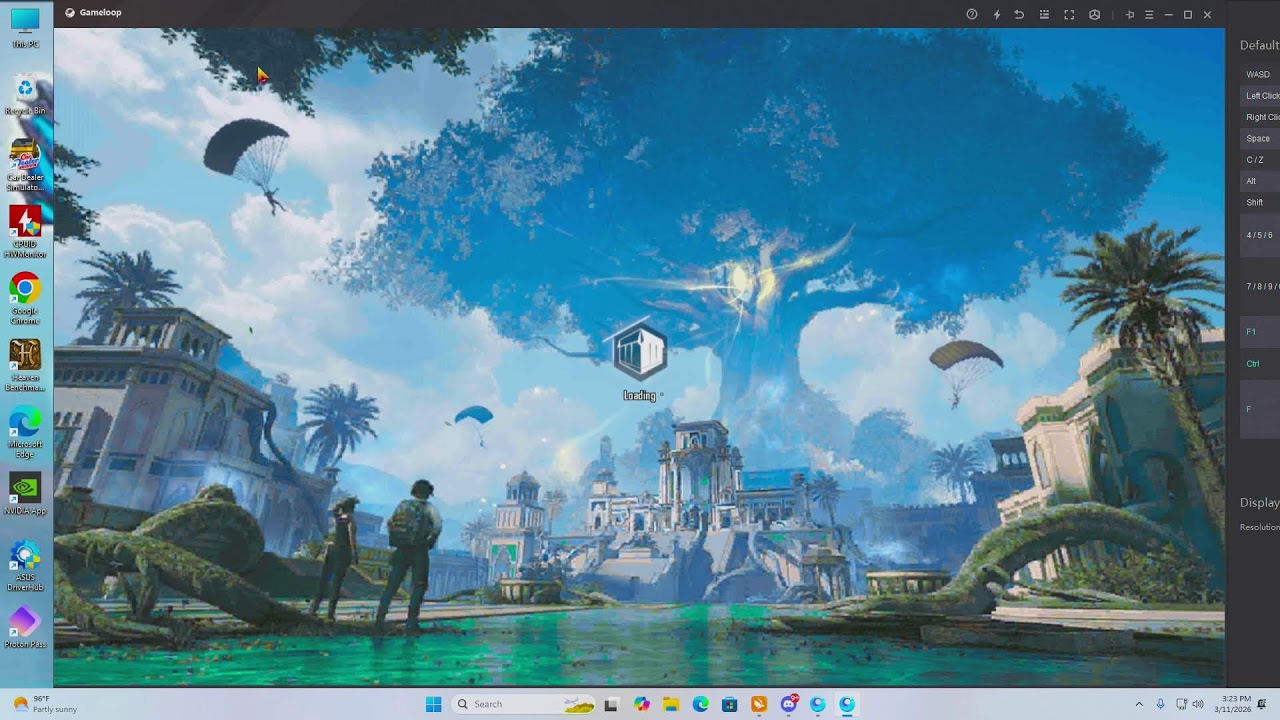Image resolution: width=1280 pixels, height=720 pixels.
Task: Select the WASD key mapping row
Action: (1260, 74)
